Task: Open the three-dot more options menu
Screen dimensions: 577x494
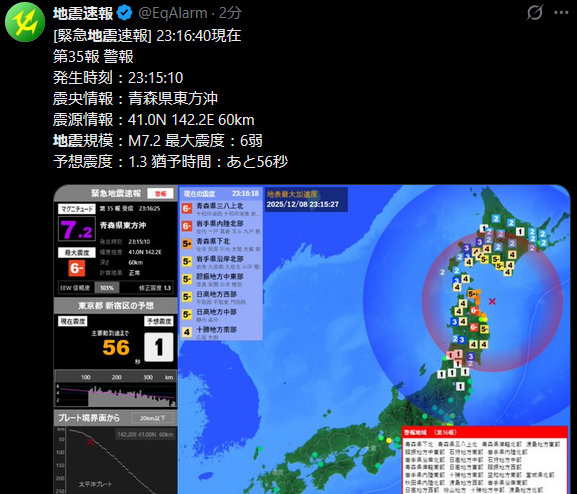Action: click(x=561, y=13)
